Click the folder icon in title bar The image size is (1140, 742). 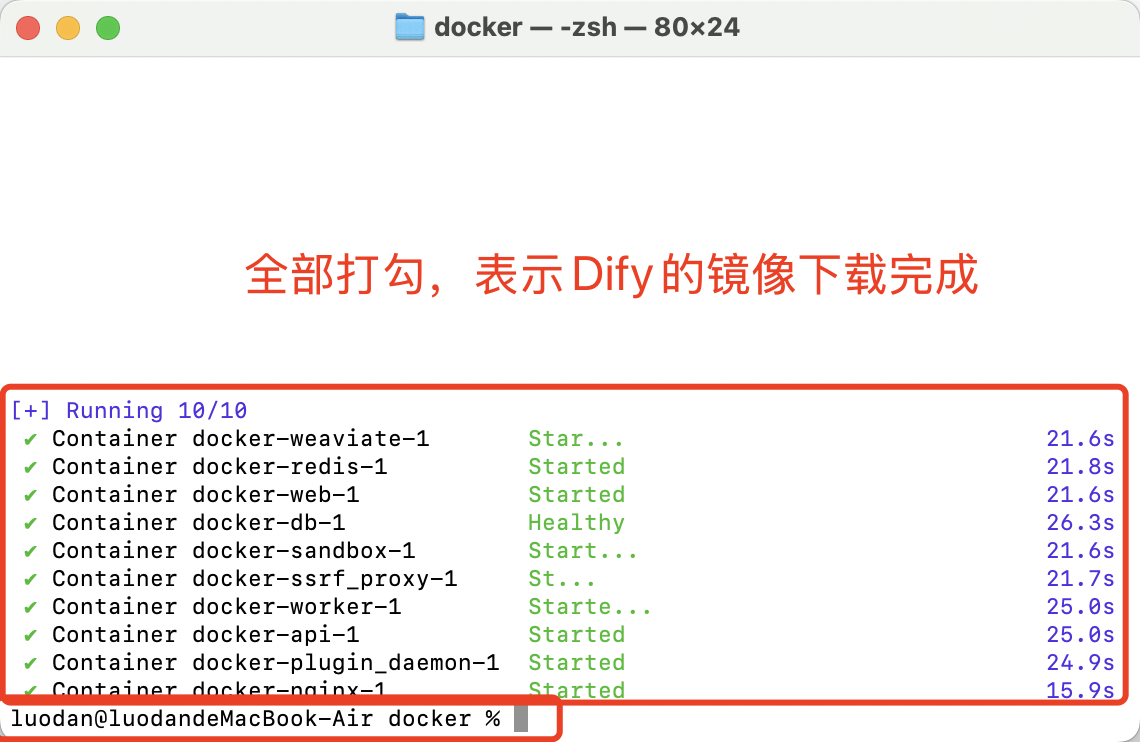pyautogui.click(x=410, y=28)
